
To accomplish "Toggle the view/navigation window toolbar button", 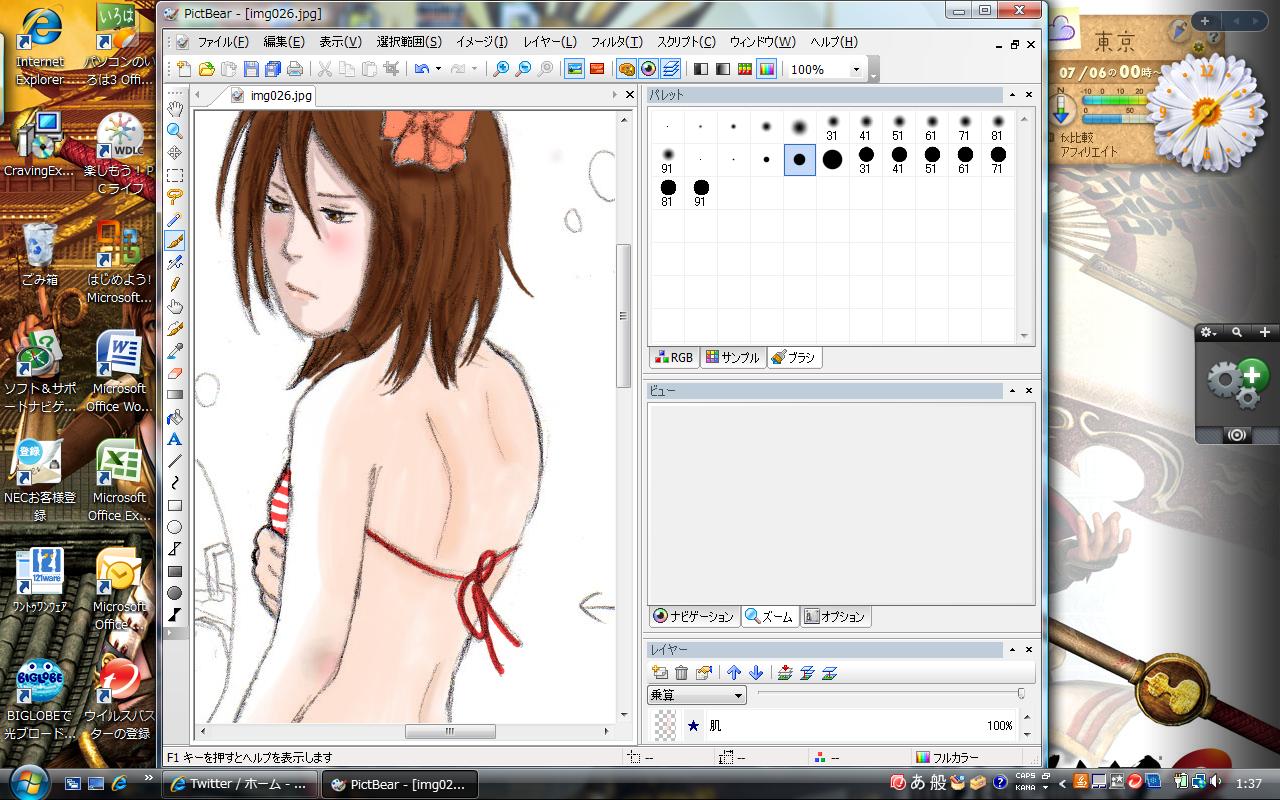I will pyautogui.click(x=649, y=69).
